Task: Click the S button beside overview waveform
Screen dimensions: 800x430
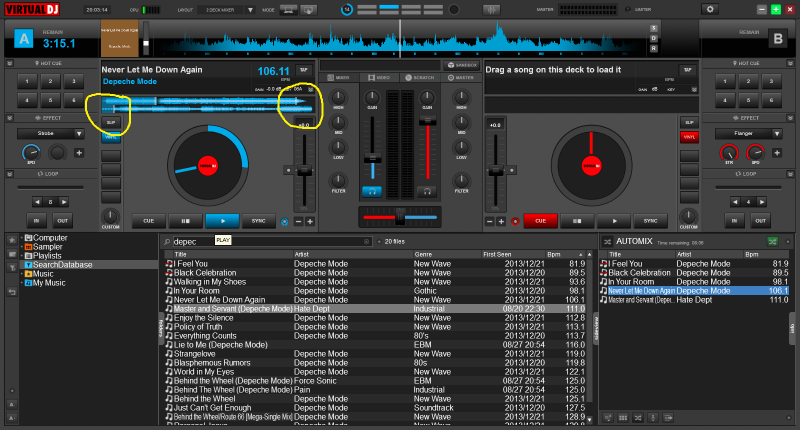Action: coord(654,29)
